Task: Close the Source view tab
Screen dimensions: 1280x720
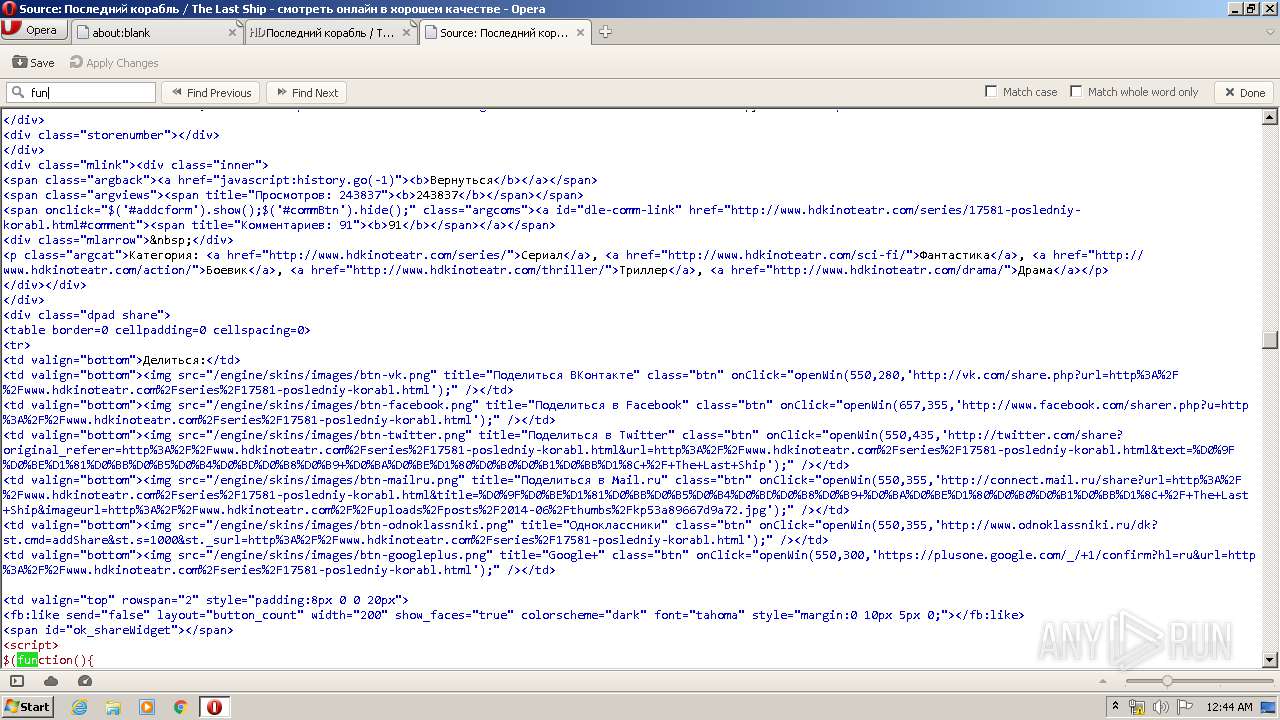Action: 581,32
